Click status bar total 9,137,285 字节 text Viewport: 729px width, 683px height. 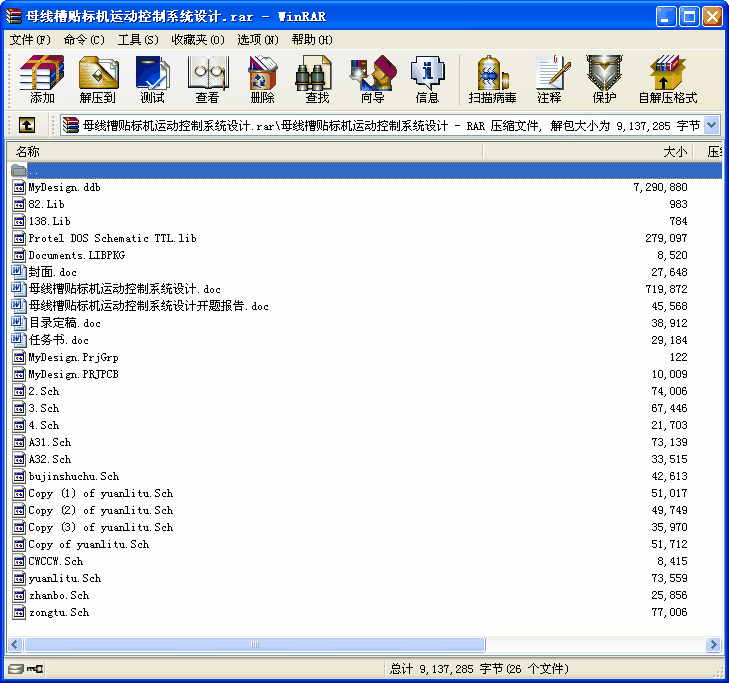(x=479, y=669)
